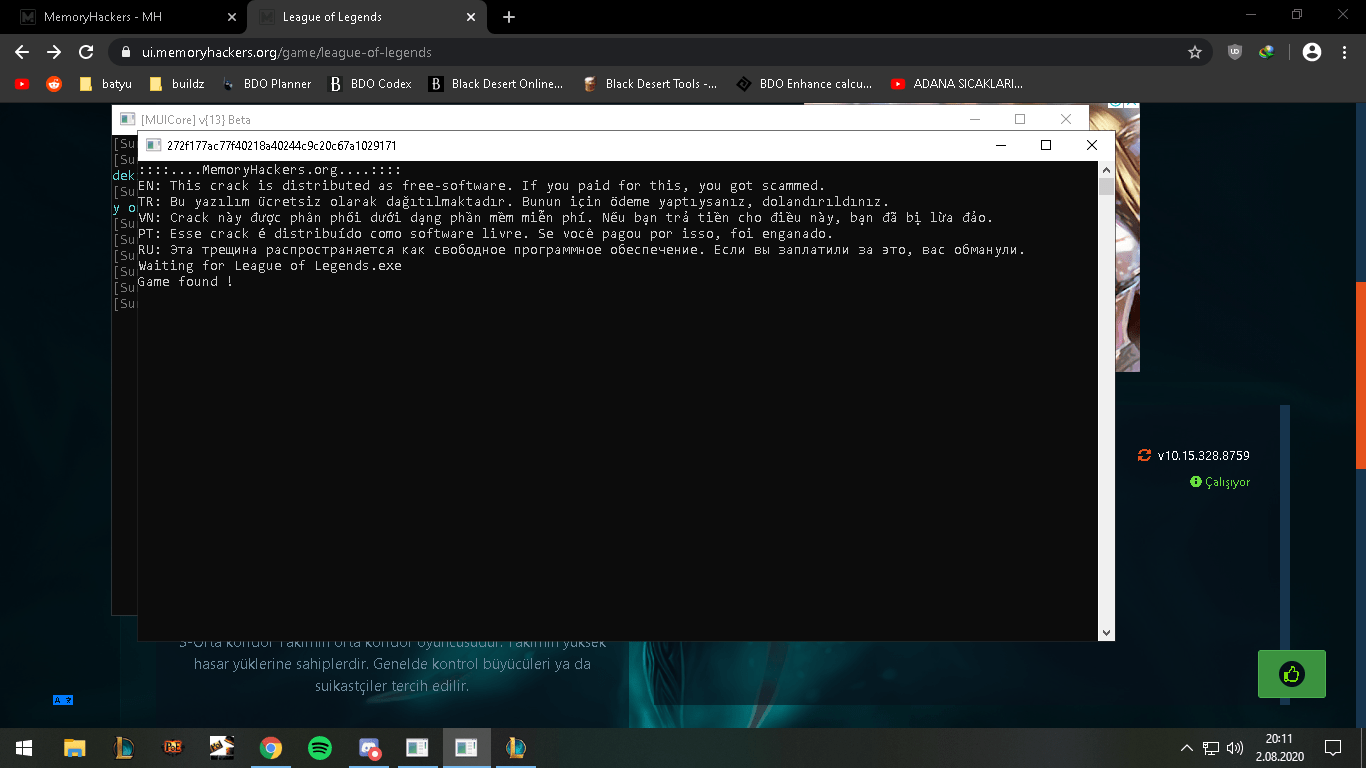
Task: Open a new browser tab with plus
Action: [509, 17]
